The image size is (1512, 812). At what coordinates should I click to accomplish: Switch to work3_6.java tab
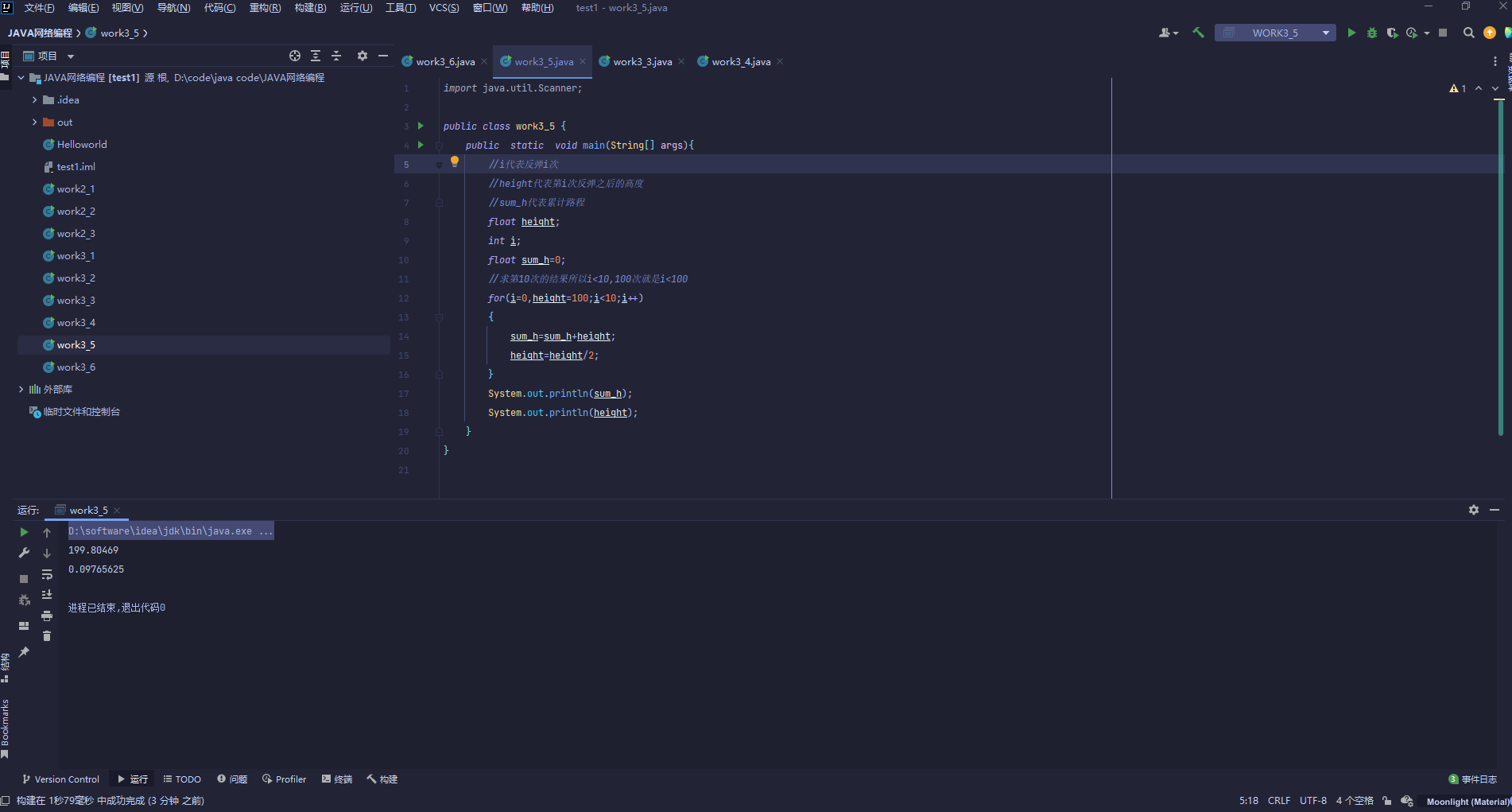(x=445, y=62)
